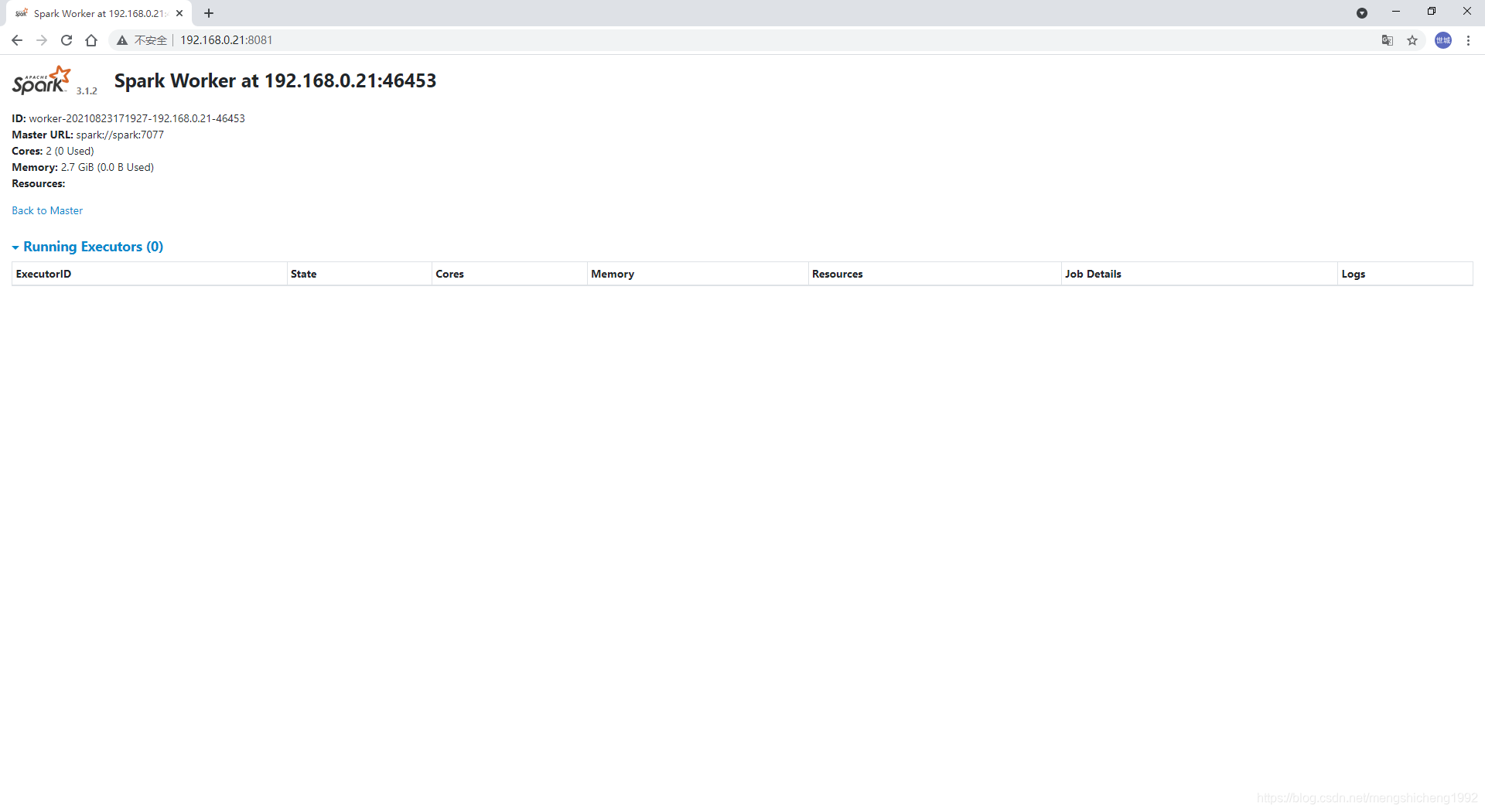This screenshot has width=1485, height=812.
Task: Reload the Spark Worker page
Action: (x=67, y=40)
